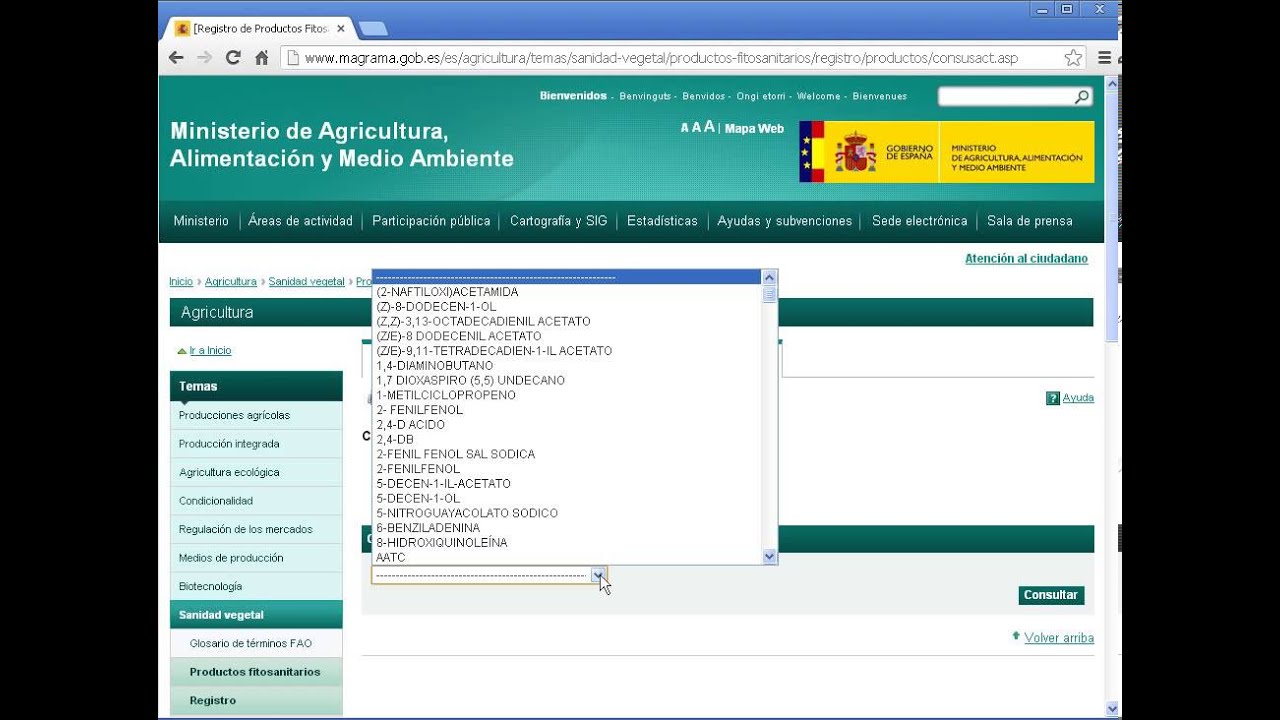Click the site search input field
Image resolution: width=1280 pixels, height=720 pixels.
point(1005,97)
